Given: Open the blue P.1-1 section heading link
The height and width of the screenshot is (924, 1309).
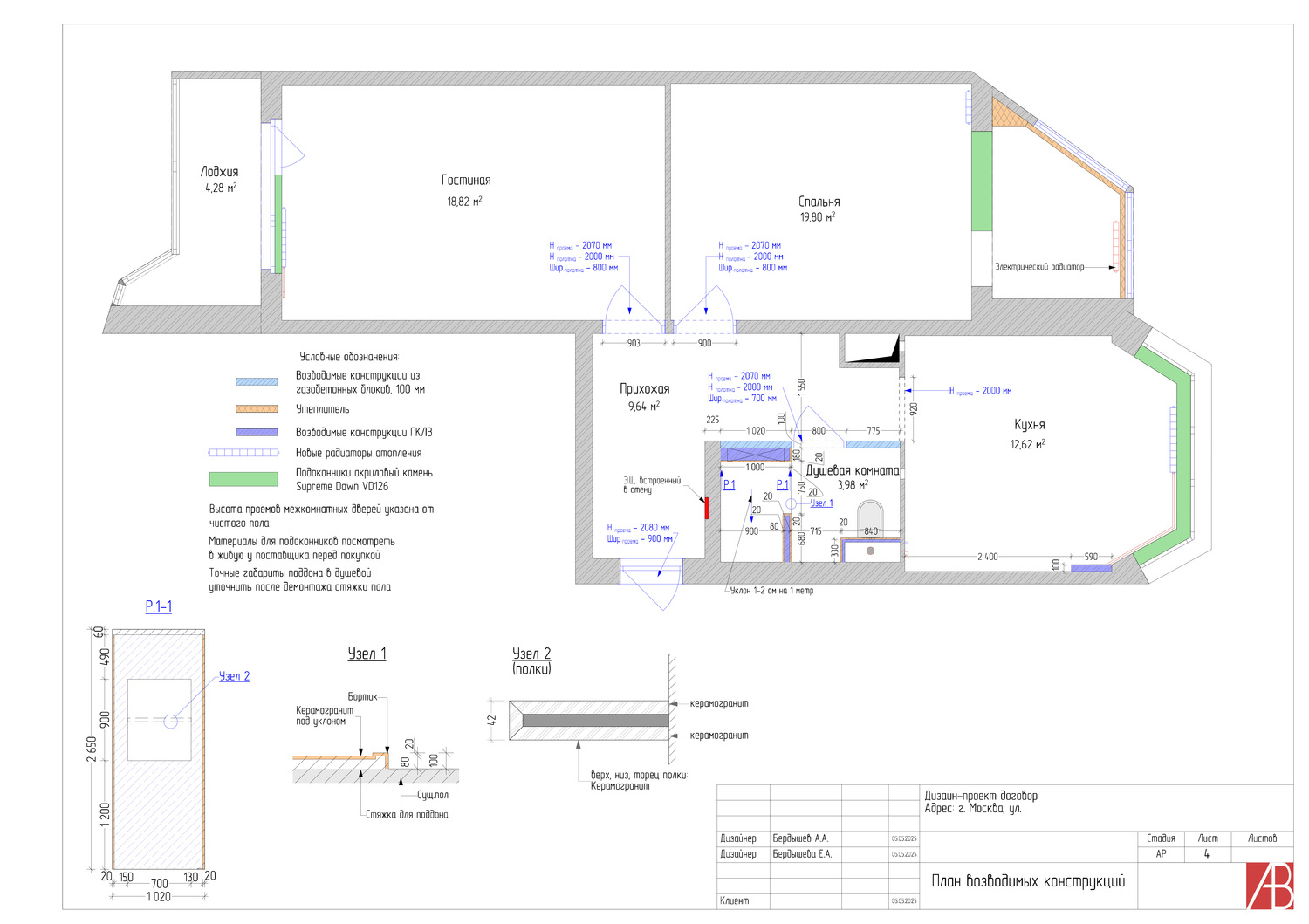Looking at the screenshot, I should (x=158, y=606).
